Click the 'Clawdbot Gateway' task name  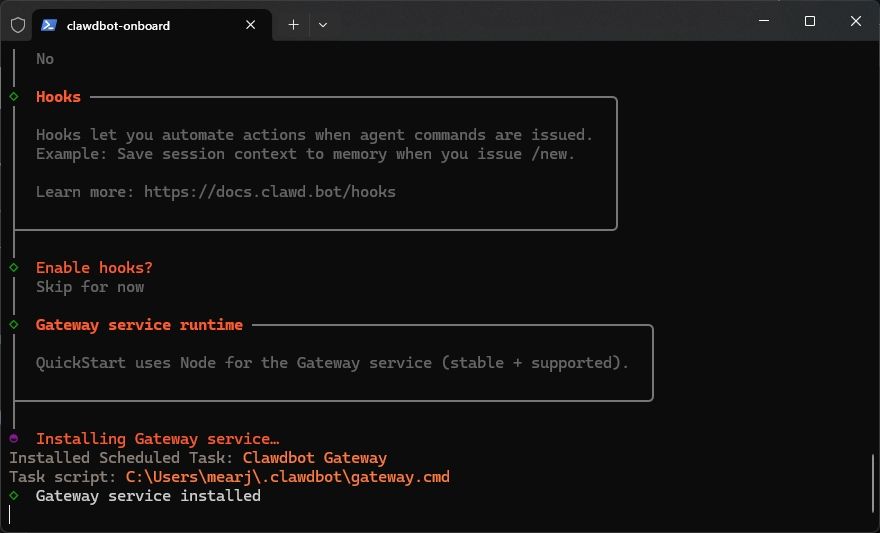(315, 458)
